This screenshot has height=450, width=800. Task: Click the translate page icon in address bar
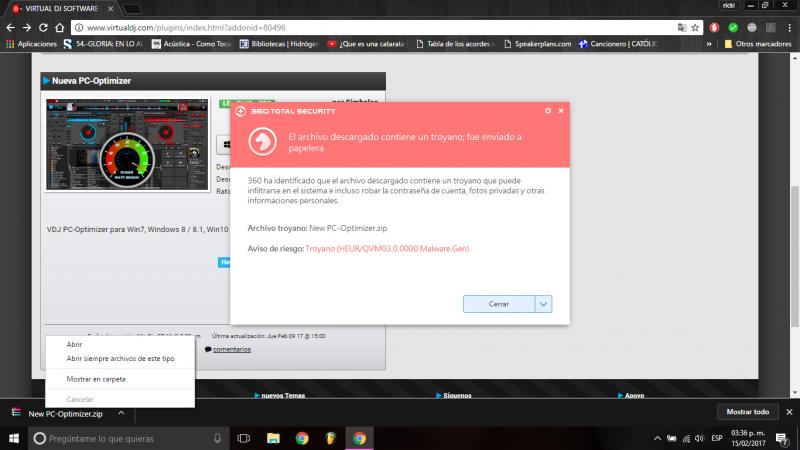tap(682, 28)
